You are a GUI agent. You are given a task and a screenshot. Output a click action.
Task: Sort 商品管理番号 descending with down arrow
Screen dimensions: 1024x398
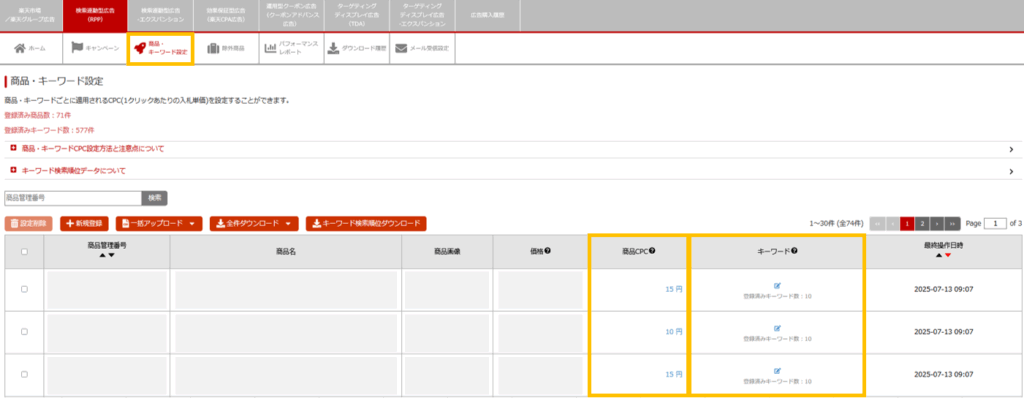pos(111,256)
